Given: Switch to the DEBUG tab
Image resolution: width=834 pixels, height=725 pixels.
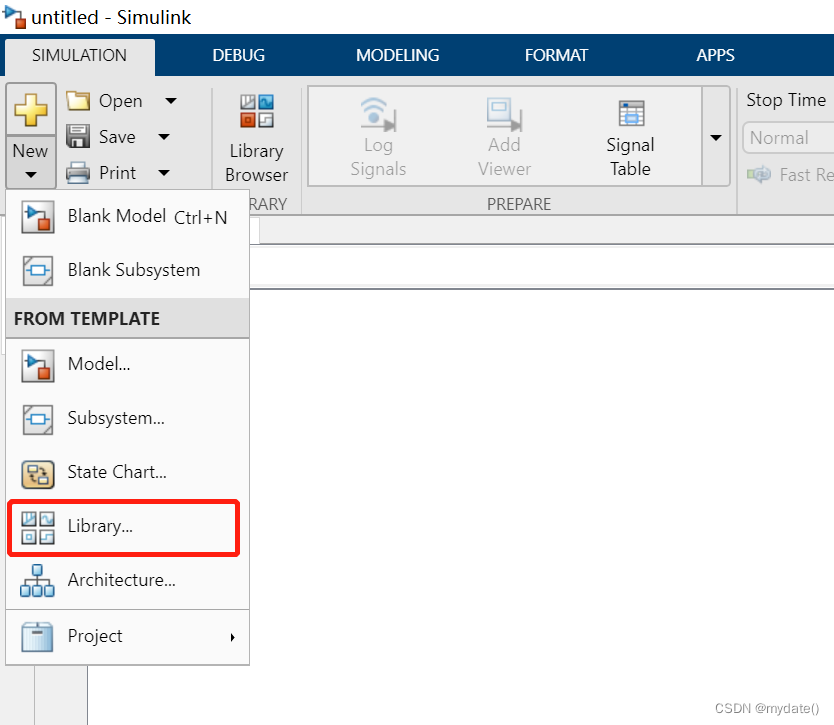Looking at the screenshot, I should click(238, 55).
